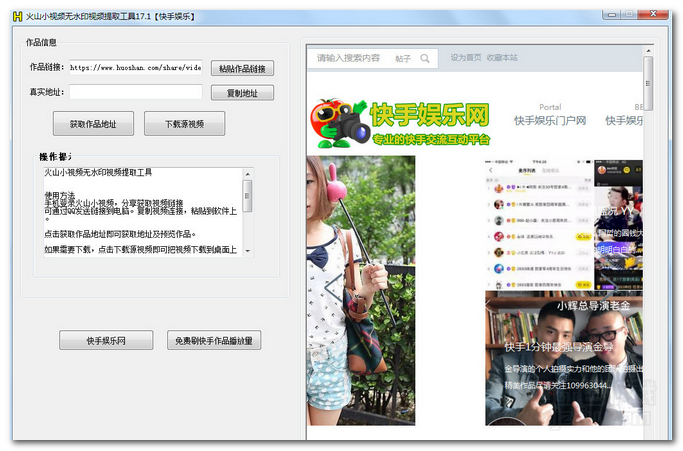
Task: Open the 帖子 search type dropdown
Action: pyautogui.click(x=403, y=58)
